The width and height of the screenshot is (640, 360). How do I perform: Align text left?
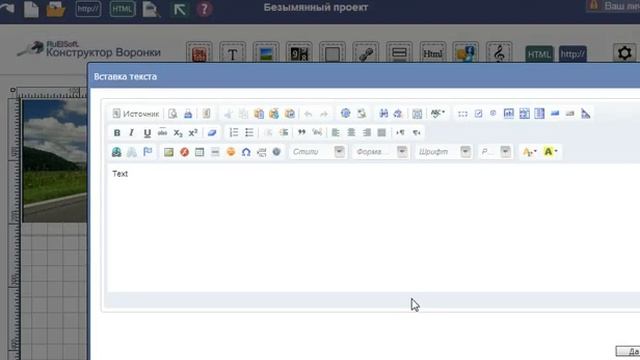coord(336,133)
